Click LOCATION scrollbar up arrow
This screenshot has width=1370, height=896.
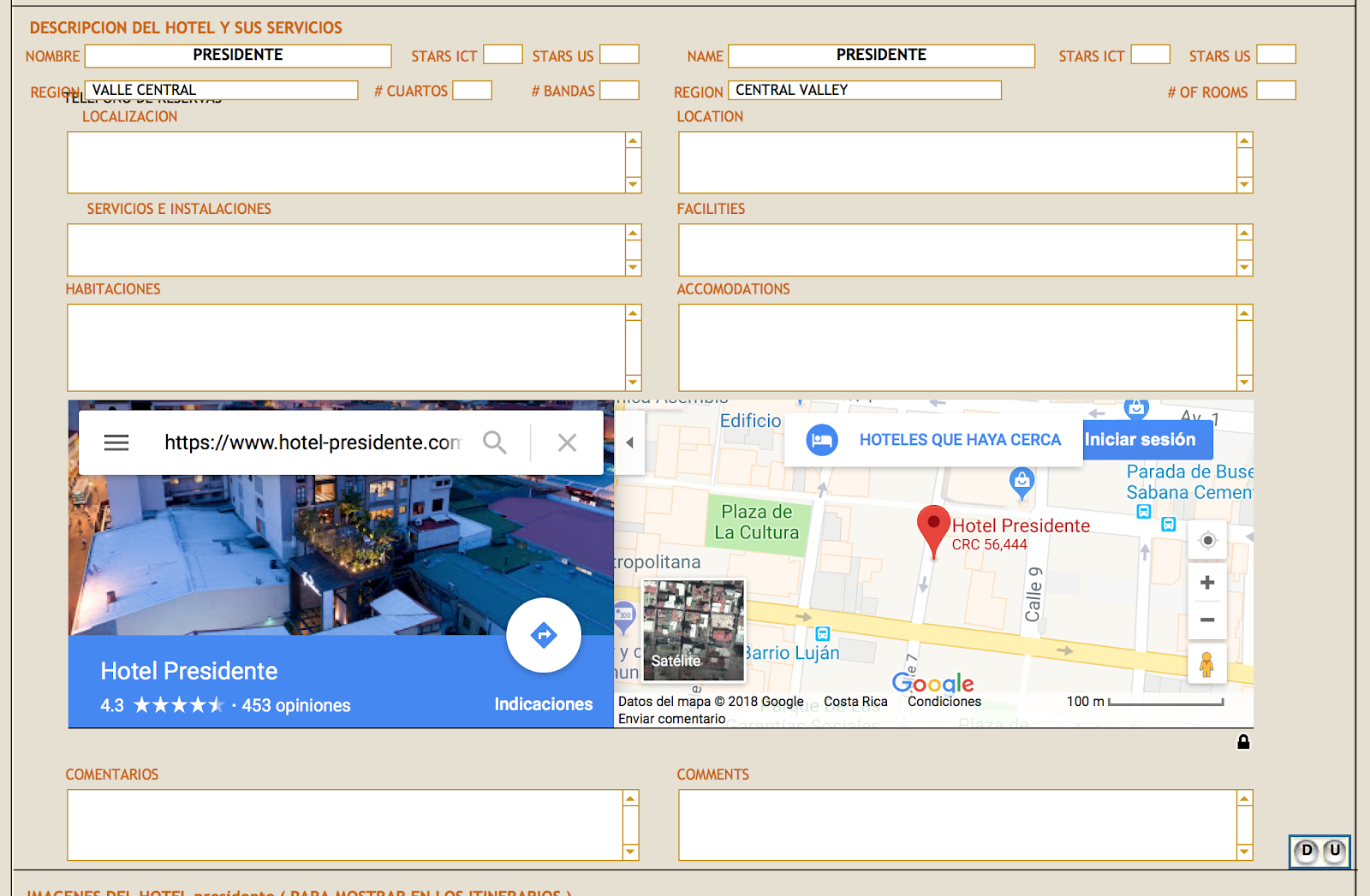(x=1245, y=140)
